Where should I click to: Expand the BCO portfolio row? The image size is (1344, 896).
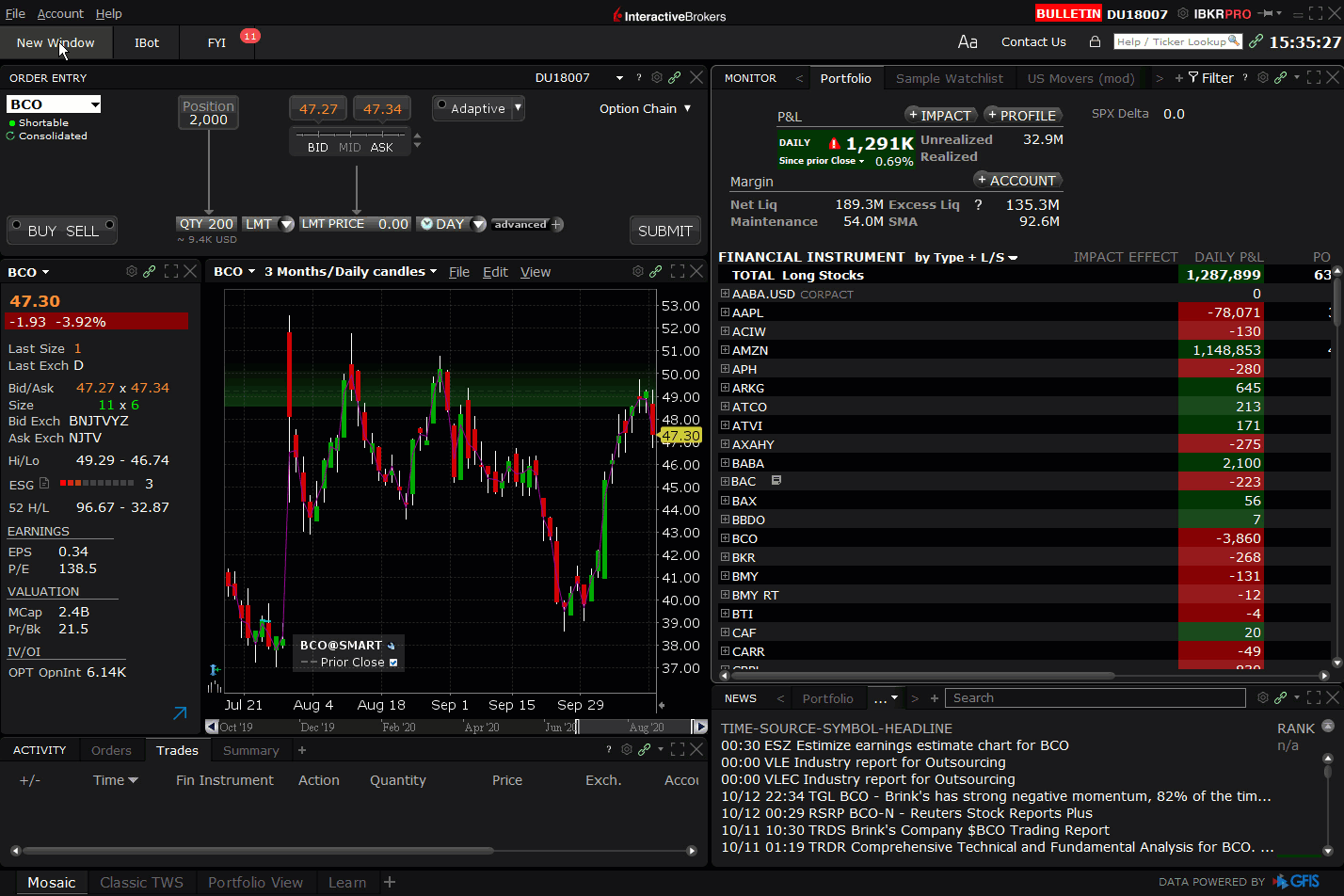725,538
